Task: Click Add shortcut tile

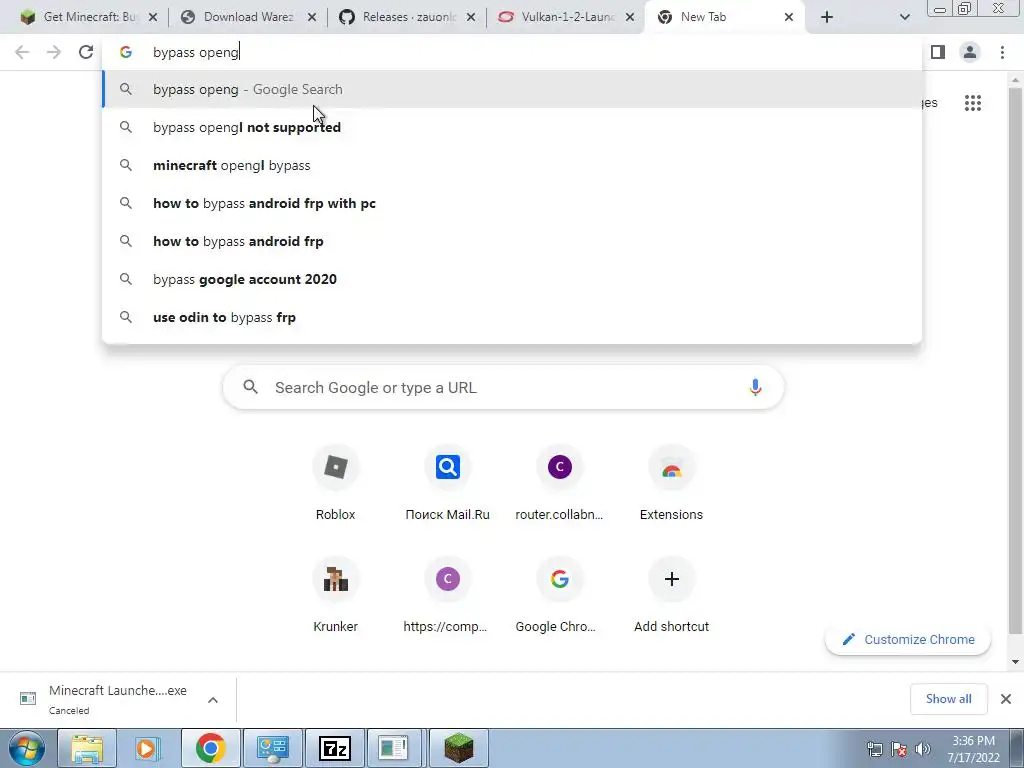Action: pos(671,596)
